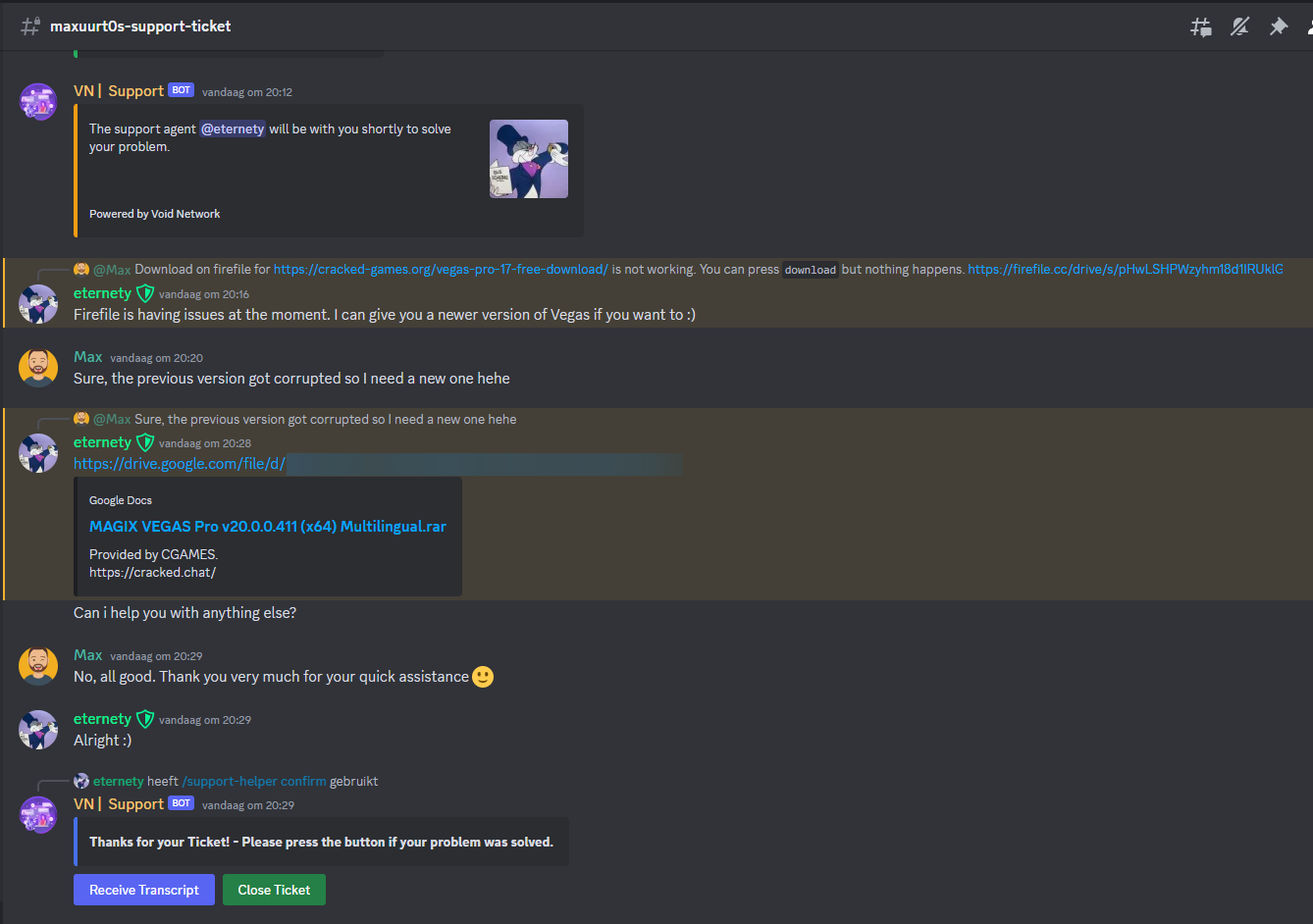Click the smiley emoji in Max's reply
This screenshot has height=924, width=1313.
point(483,677)
